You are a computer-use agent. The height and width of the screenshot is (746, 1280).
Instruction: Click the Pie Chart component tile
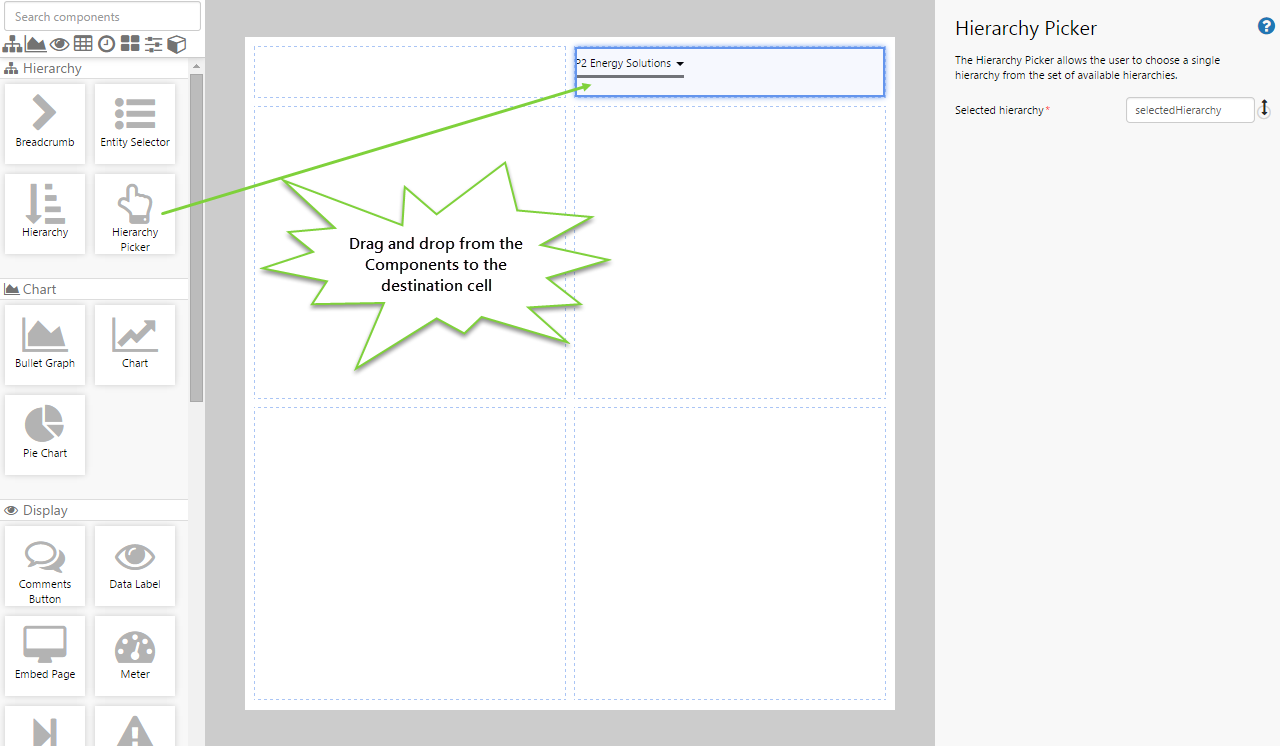[45, 434]
